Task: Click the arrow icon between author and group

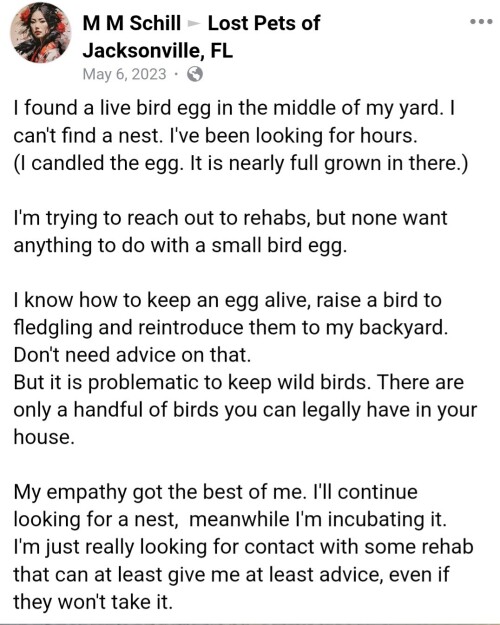Action: point(194,24)
